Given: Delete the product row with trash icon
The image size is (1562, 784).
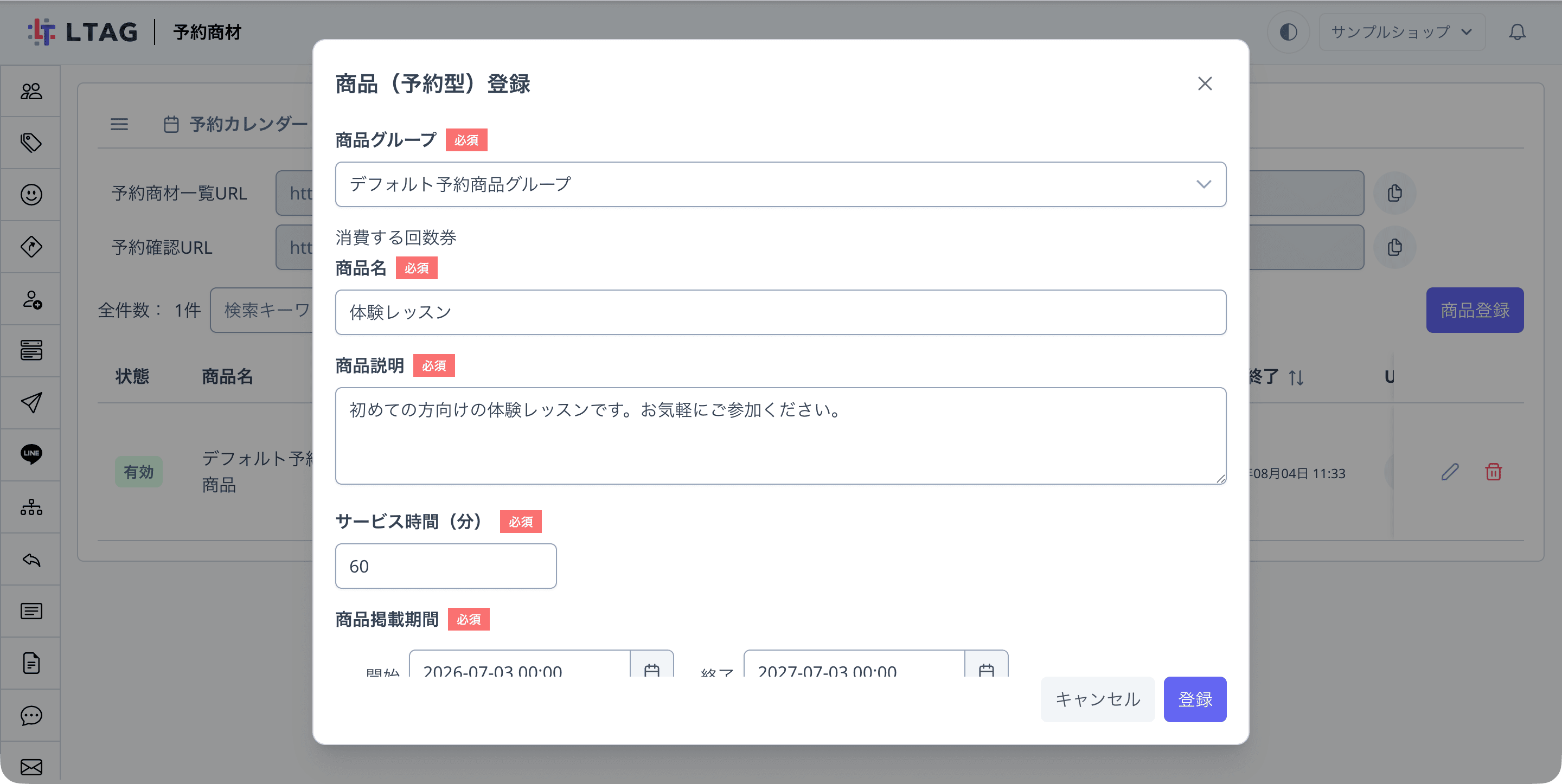Looking at the screenshot, I should 1493,472.
